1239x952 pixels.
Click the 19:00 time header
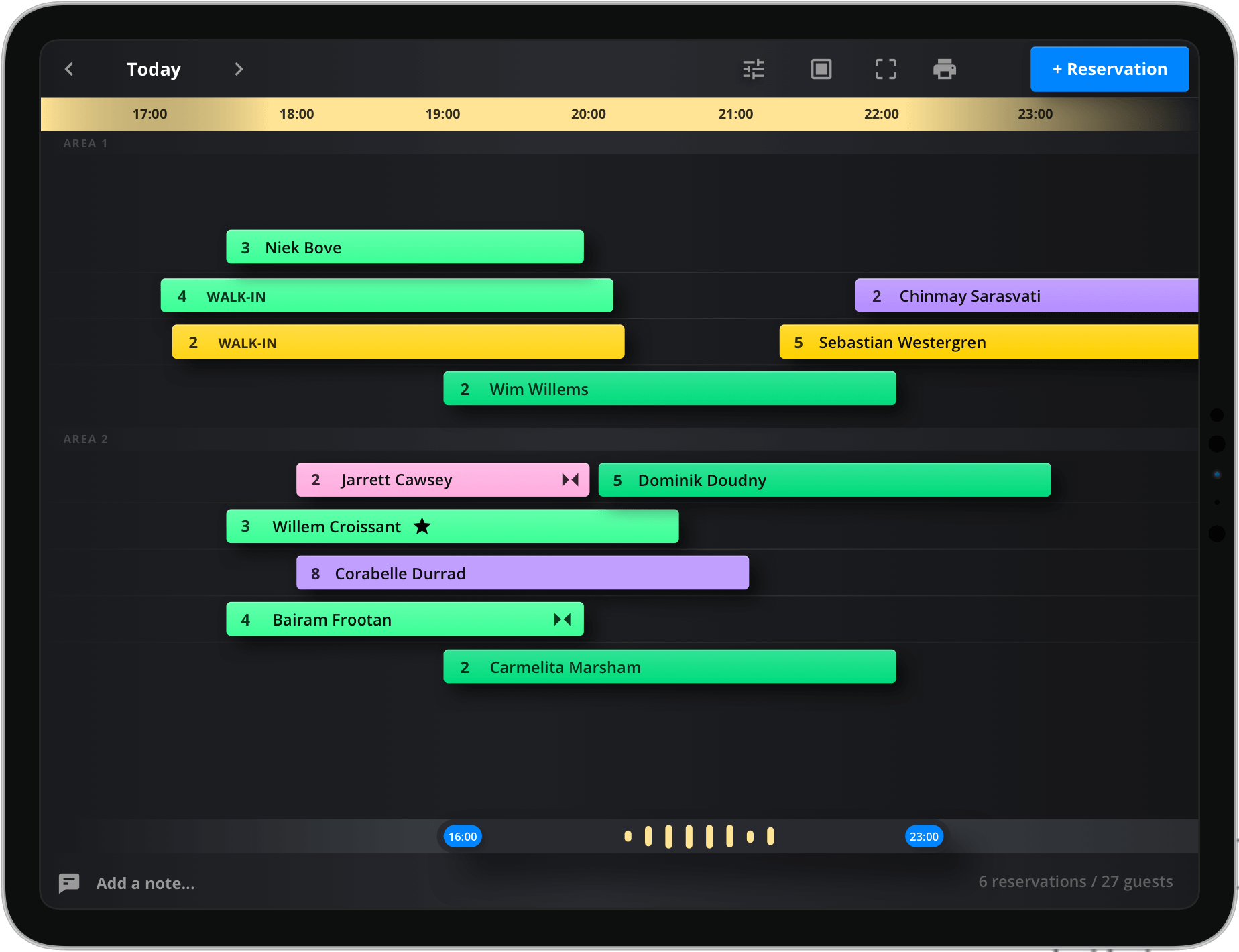pyautogui.click(x=442, y=114)
